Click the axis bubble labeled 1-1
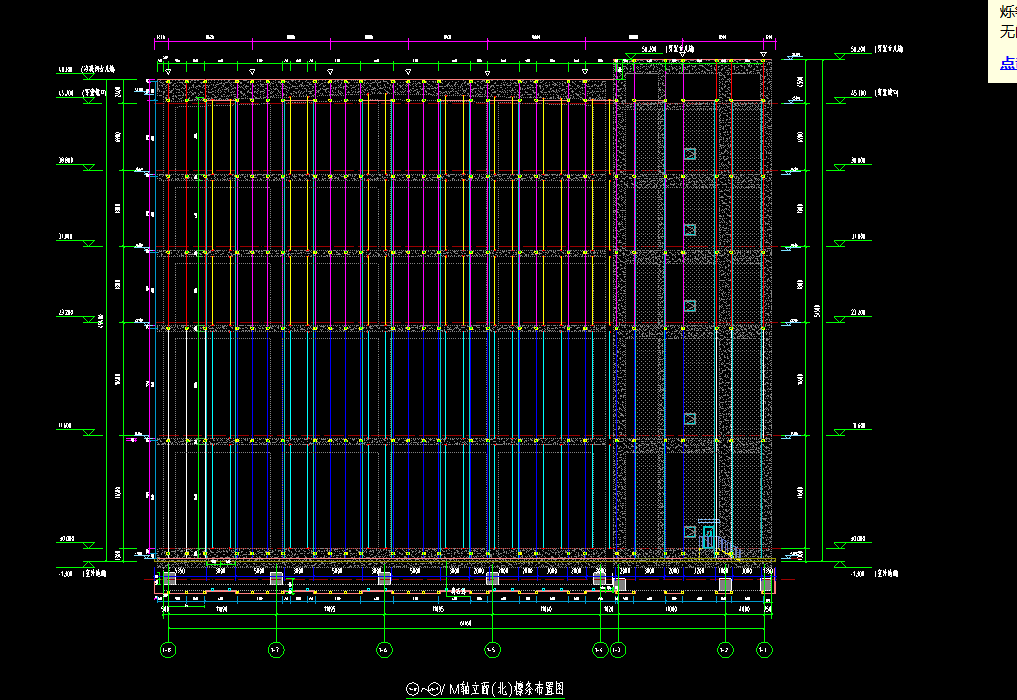 764,649
